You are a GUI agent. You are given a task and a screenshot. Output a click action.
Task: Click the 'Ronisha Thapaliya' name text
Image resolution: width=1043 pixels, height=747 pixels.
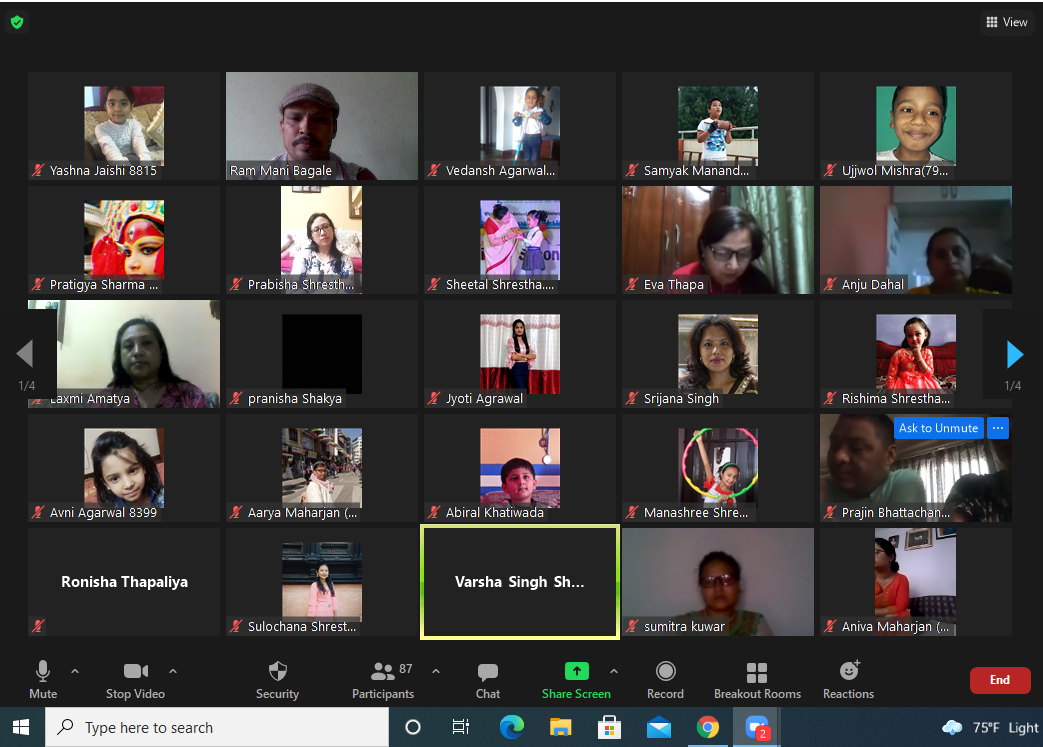pos(124,582)
